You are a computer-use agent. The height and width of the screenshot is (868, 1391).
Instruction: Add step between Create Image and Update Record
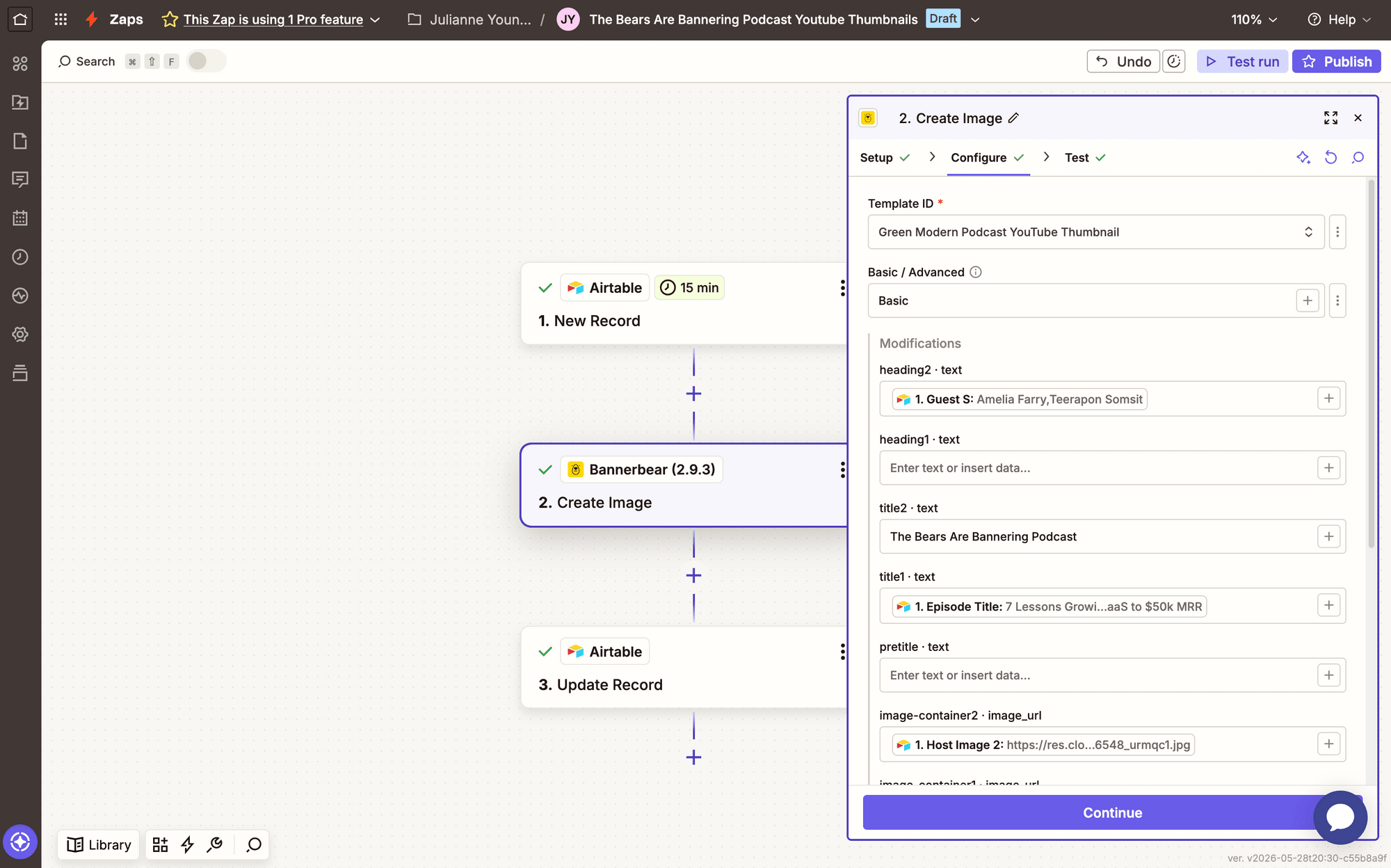click(x=693, y=575)
